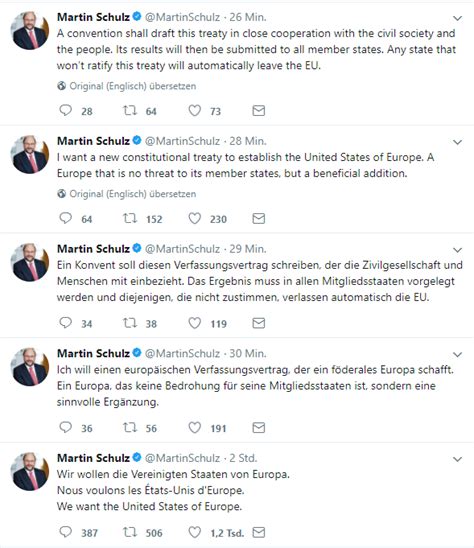Image resolution: width=474 pixels, height=548 pixels.
Task: Reply to the tweet with 387 replies
Action: [x=65, y=532]
